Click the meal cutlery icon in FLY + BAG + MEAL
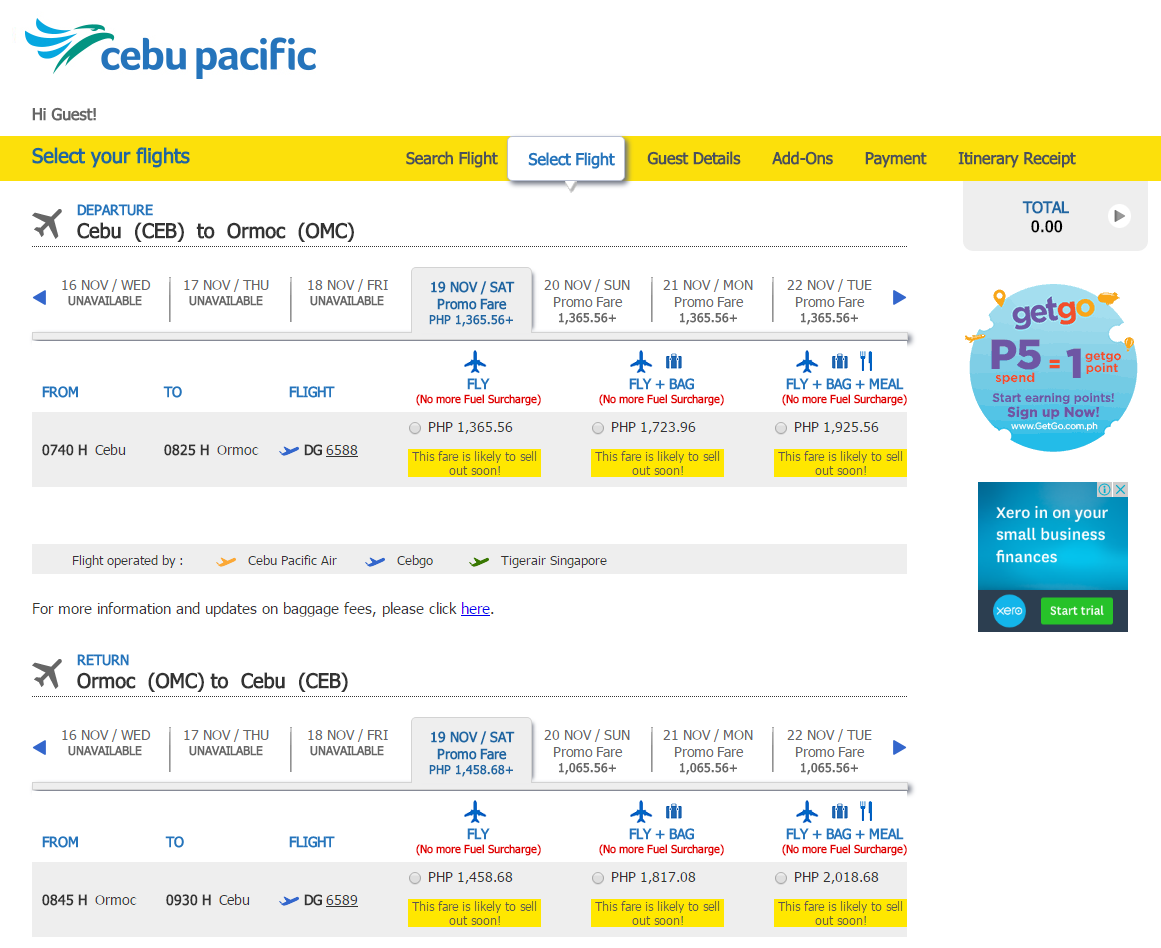 (x=867, y=360)
